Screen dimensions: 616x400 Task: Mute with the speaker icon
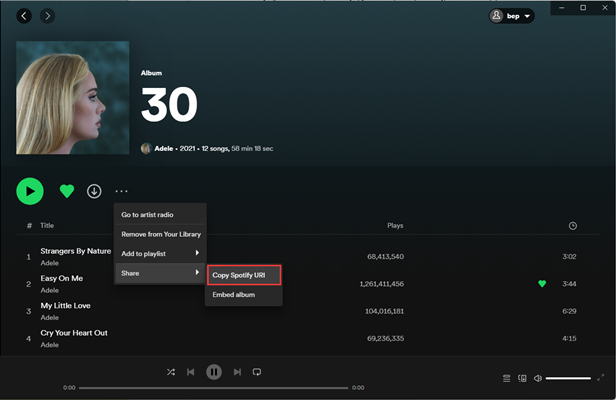click(x=537, y=378)
